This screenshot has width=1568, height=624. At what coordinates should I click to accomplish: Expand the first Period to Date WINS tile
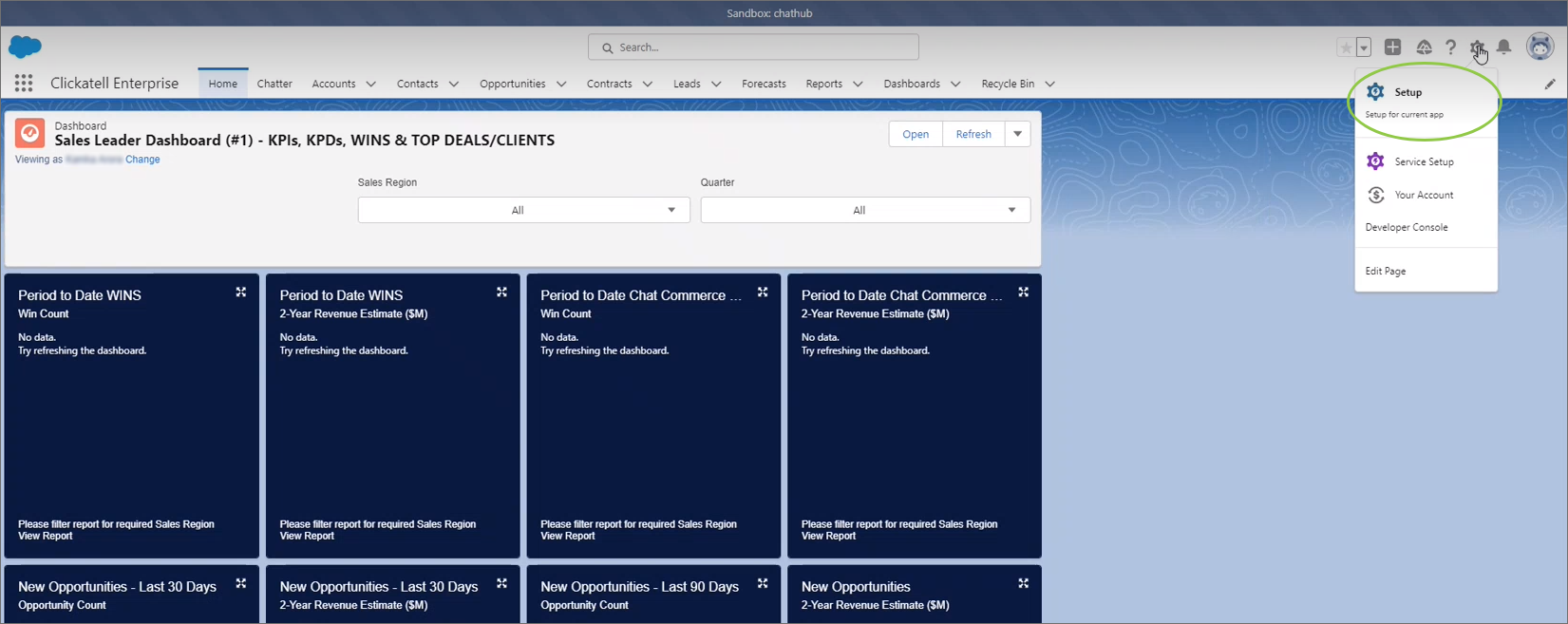[x=241, y=293]
